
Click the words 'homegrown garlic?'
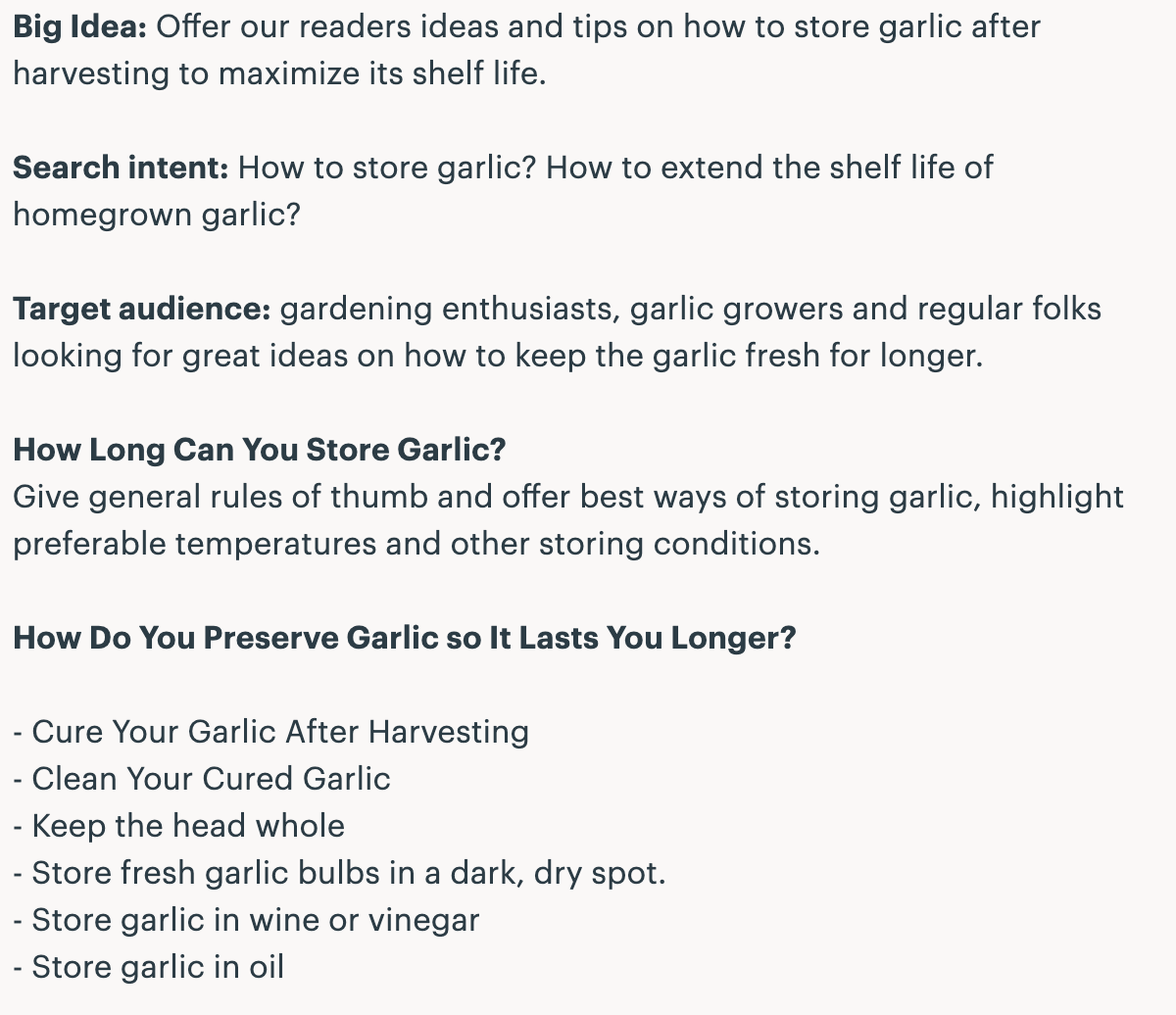click(x=157, y=215)
